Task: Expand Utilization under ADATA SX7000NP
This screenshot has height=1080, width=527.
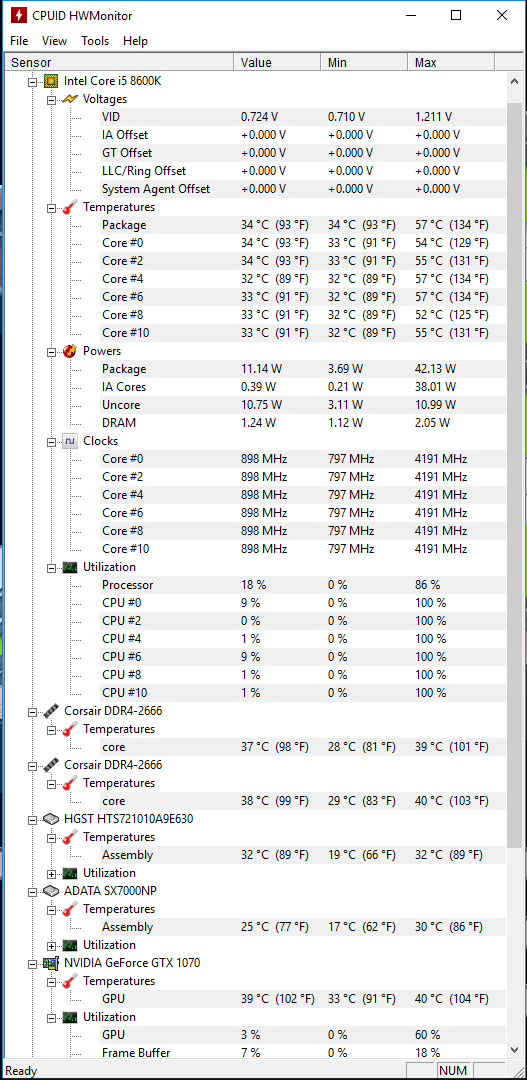Action: coord(51,945)
